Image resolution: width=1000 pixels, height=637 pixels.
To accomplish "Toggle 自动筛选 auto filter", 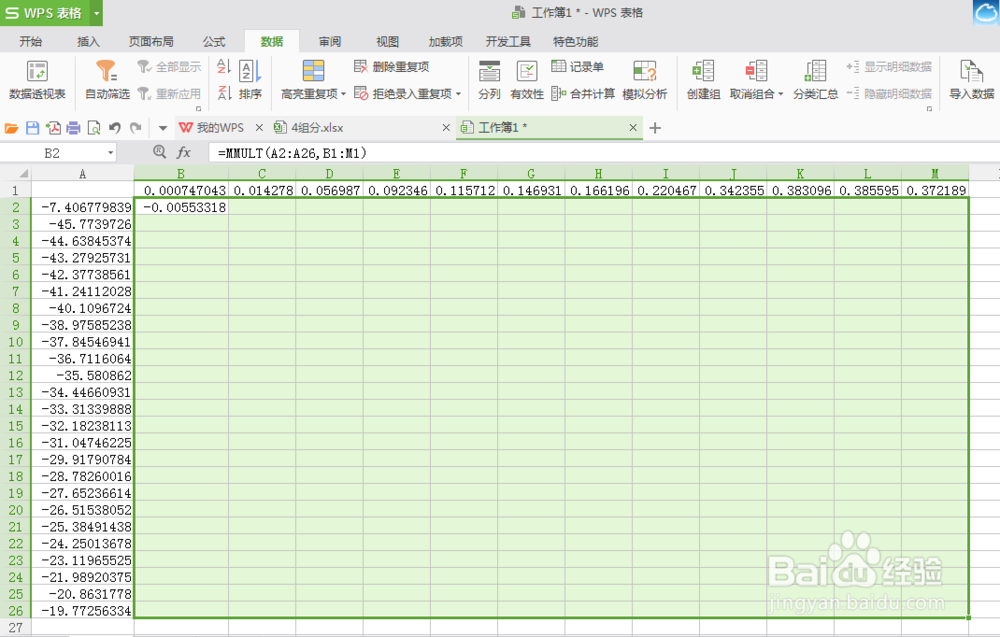I will [x=107, y=80].
